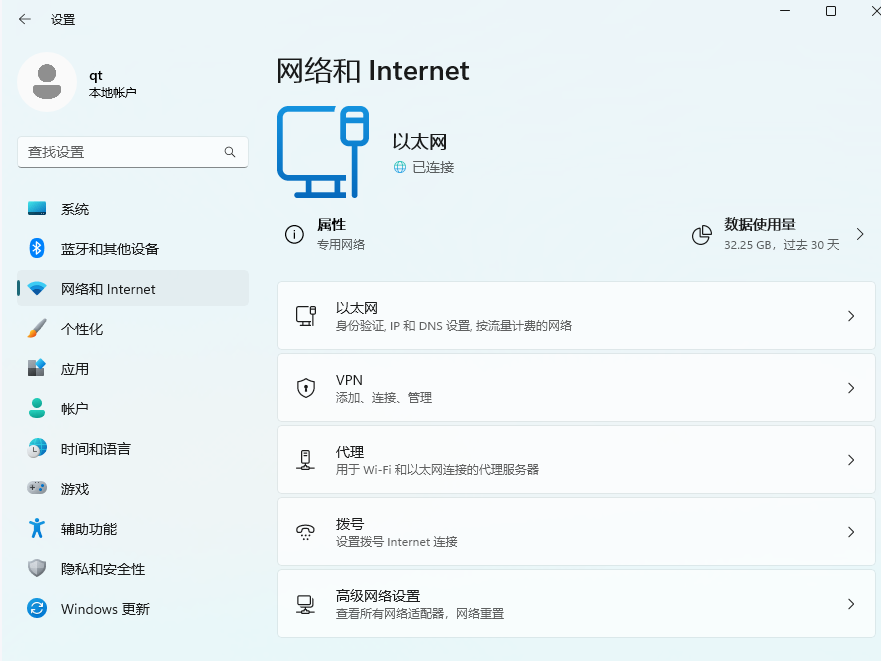
Task: Click the info icon next to 属性
Action: pyautogui.click(x=294, y=234)
